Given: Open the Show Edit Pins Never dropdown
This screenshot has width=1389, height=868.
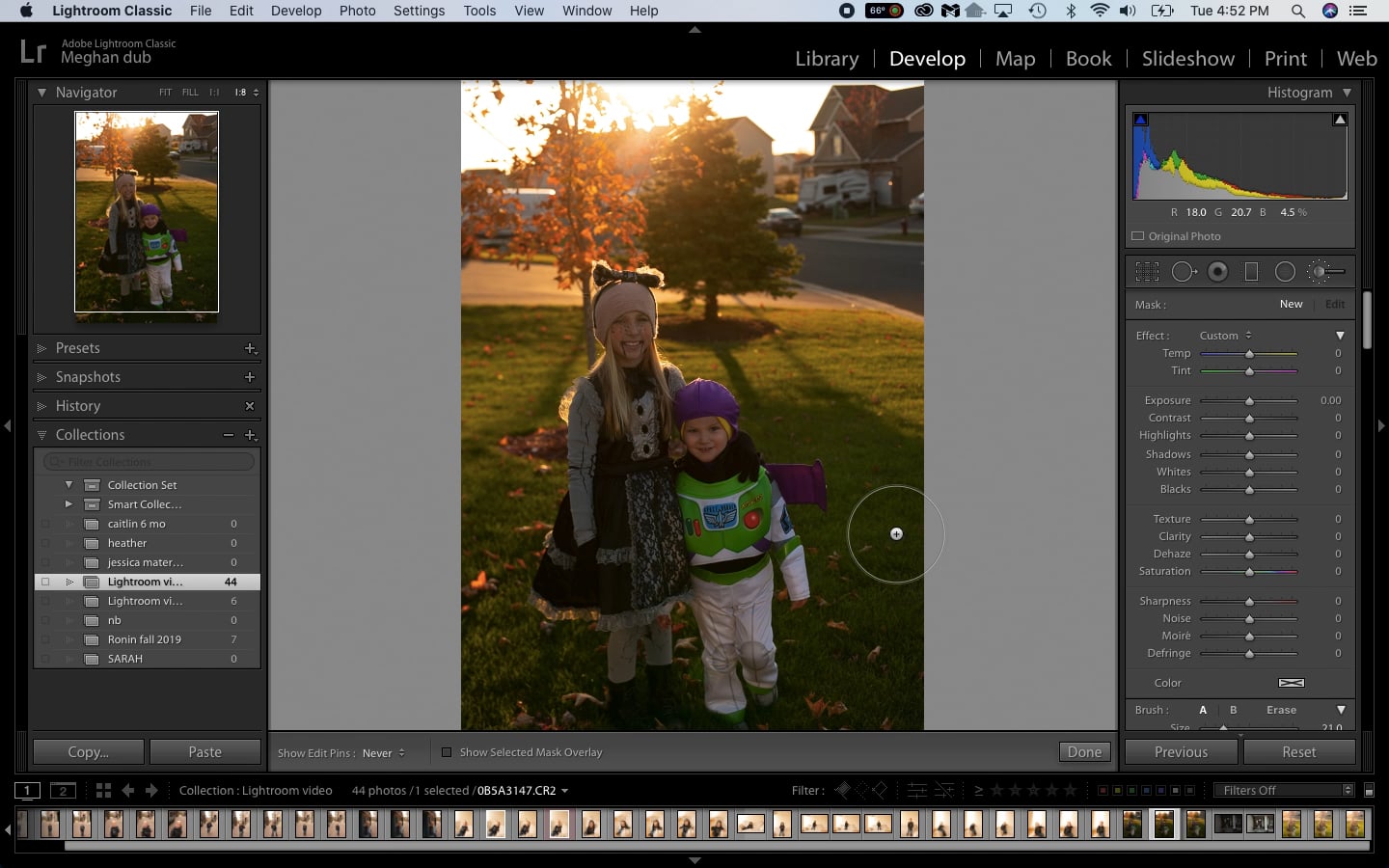Looking at the screenshot, I should 383,753.
